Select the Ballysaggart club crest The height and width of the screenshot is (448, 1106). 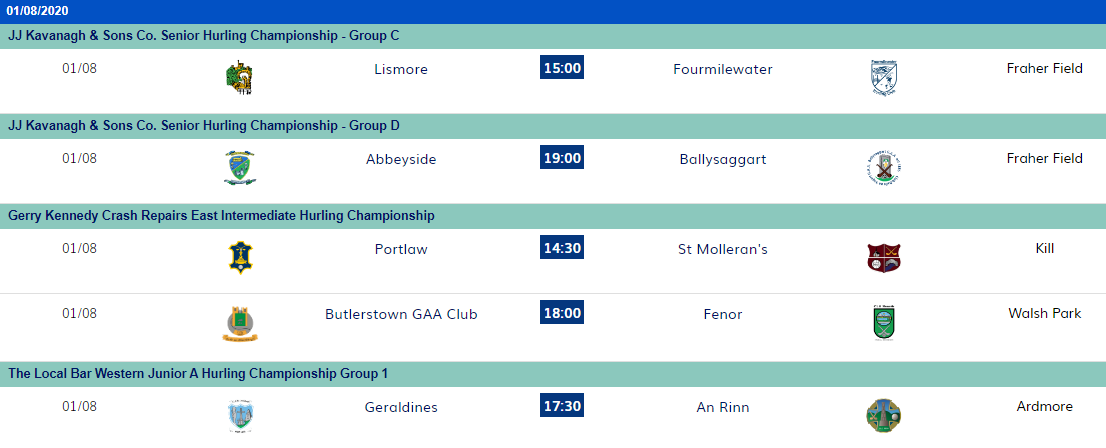point(883,167)
